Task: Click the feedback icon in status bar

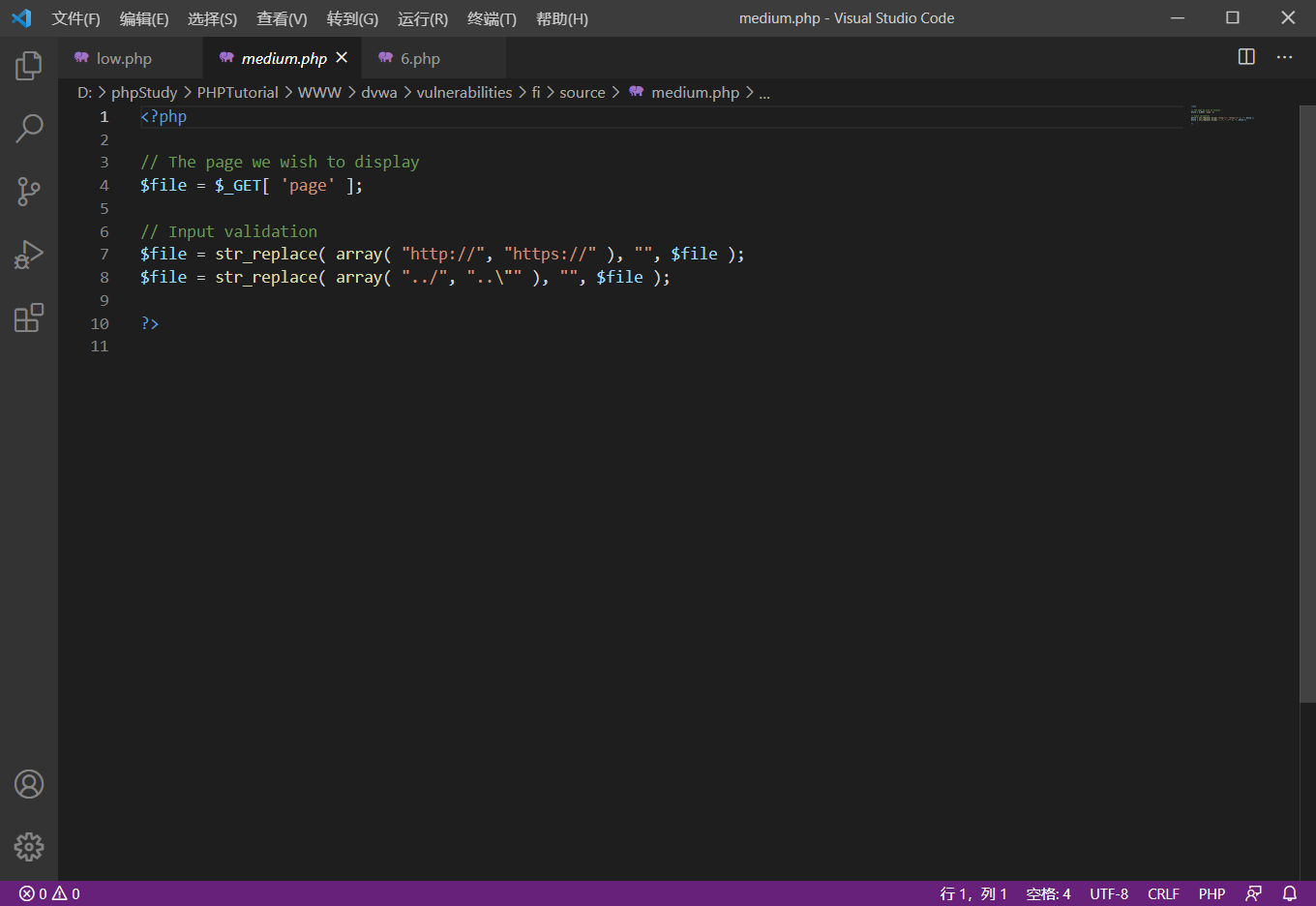Action: pos(1253,893)
